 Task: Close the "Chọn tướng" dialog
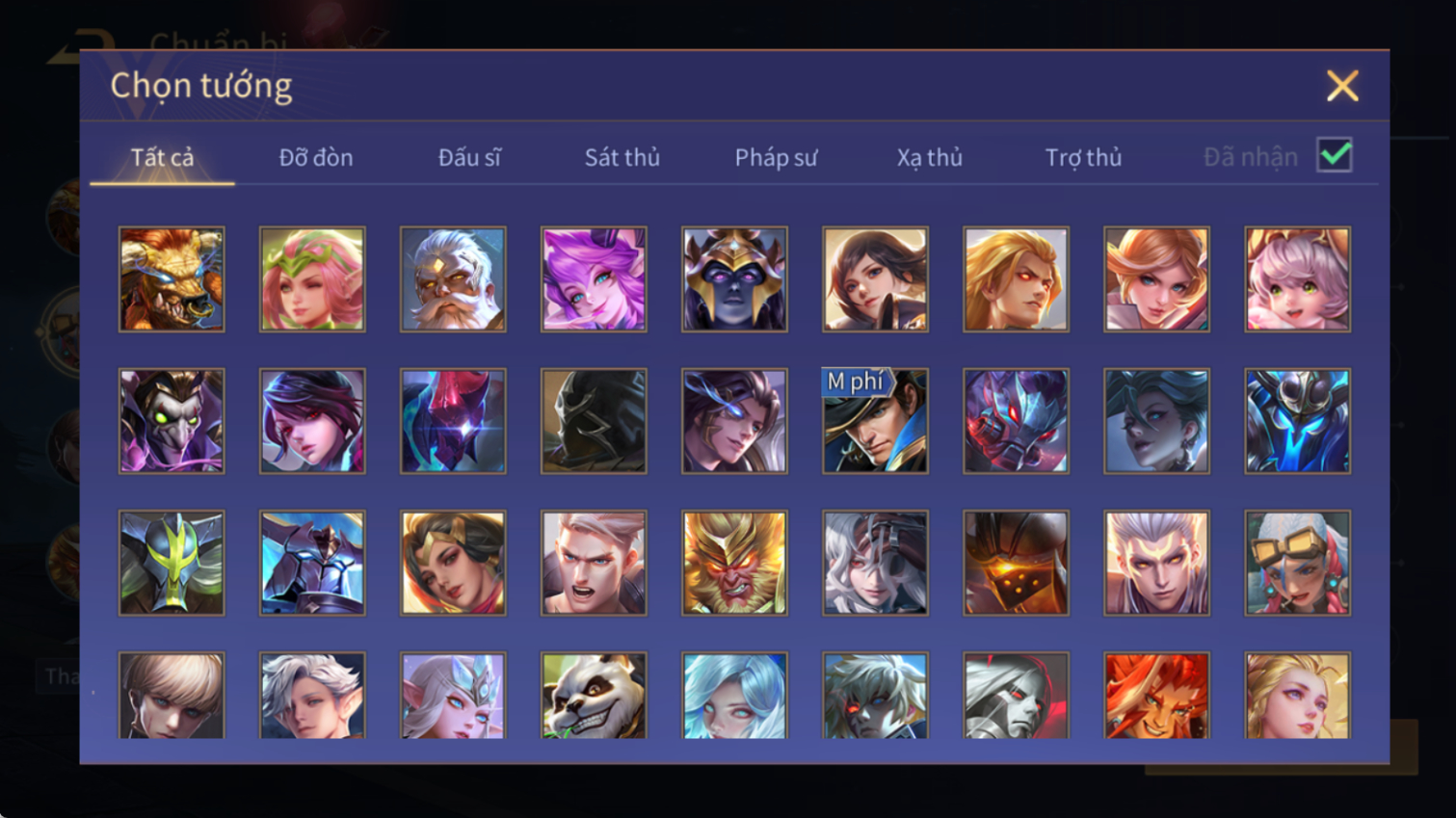click(x=1342, y=86)
